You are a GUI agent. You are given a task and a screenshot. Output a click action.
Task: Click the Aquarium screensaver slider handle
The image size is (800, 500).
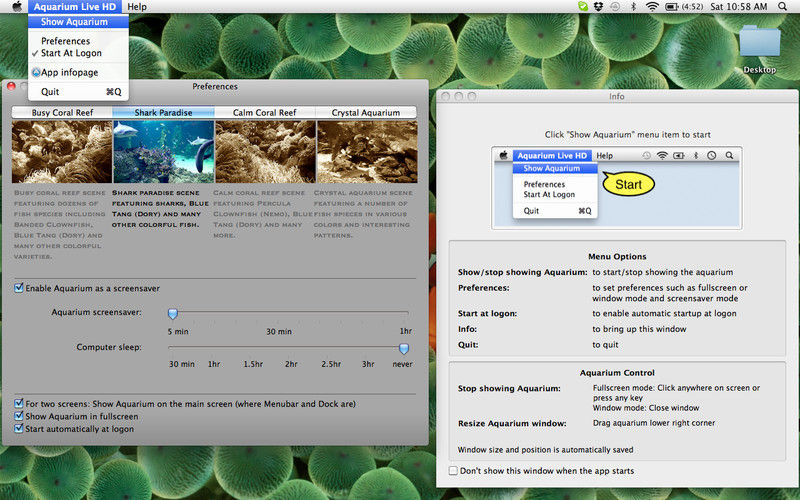(173, 313)
